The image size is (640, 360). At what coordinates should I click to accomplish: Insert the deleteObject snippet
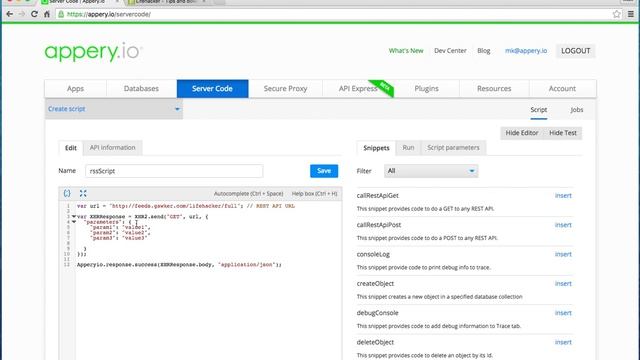563,342
